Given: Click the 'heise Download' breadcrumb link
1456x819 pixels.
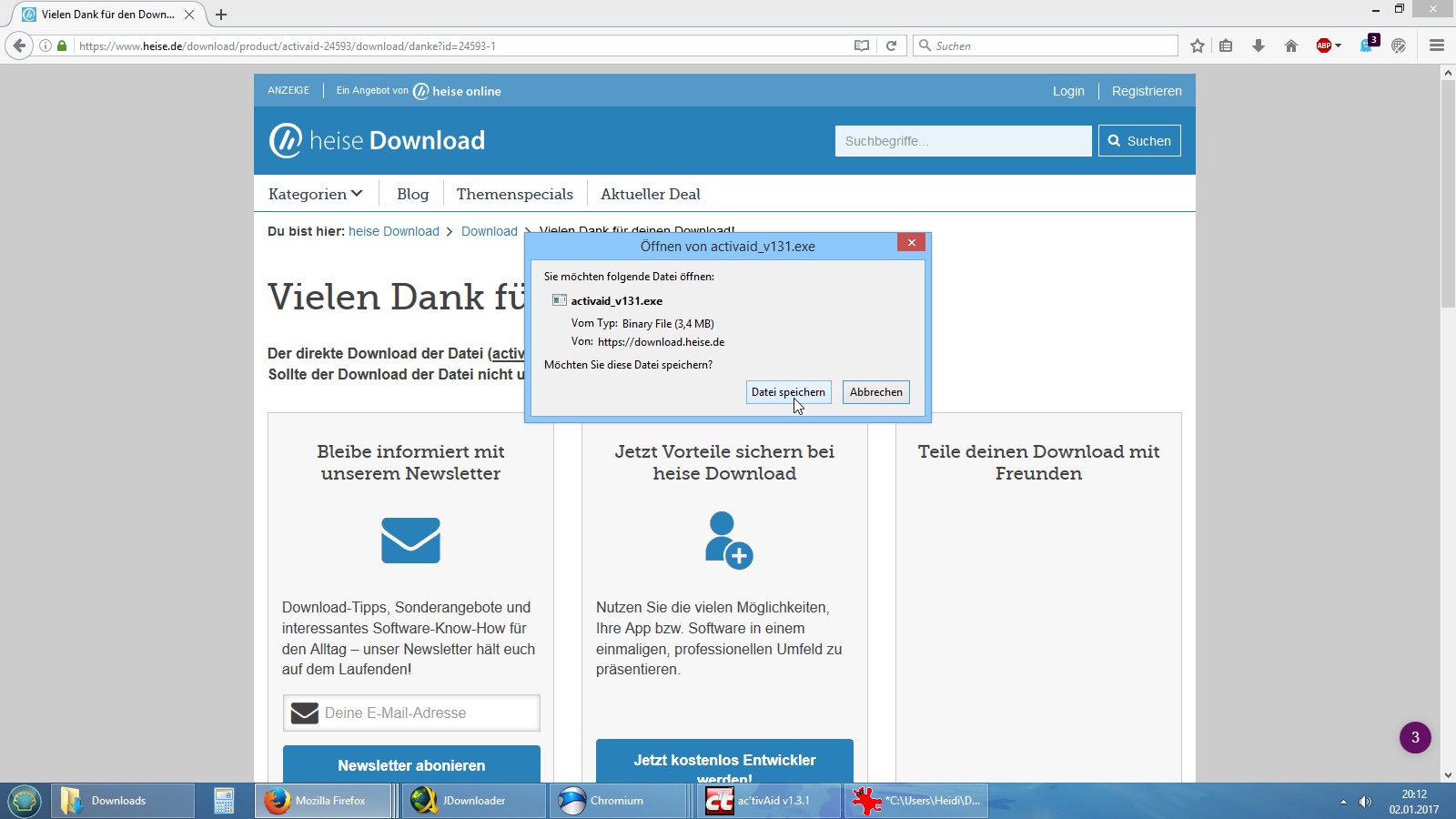Looking at the screenshot, I should 394,231.
